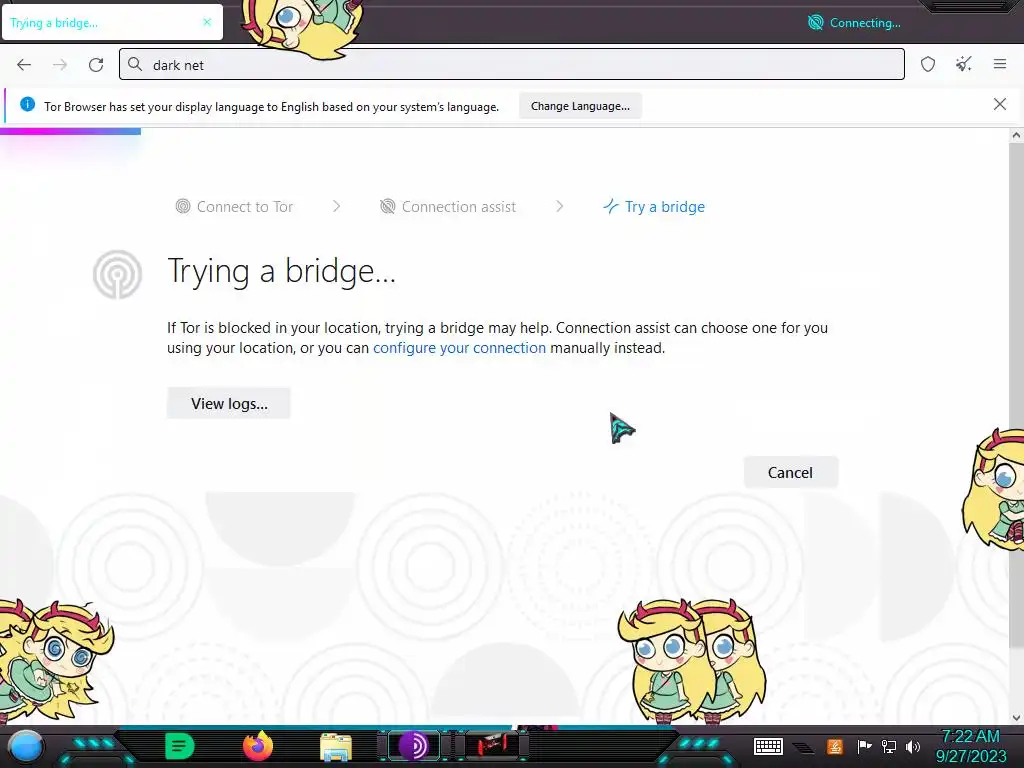Dismiss the language notification bar

point(1000,104)
